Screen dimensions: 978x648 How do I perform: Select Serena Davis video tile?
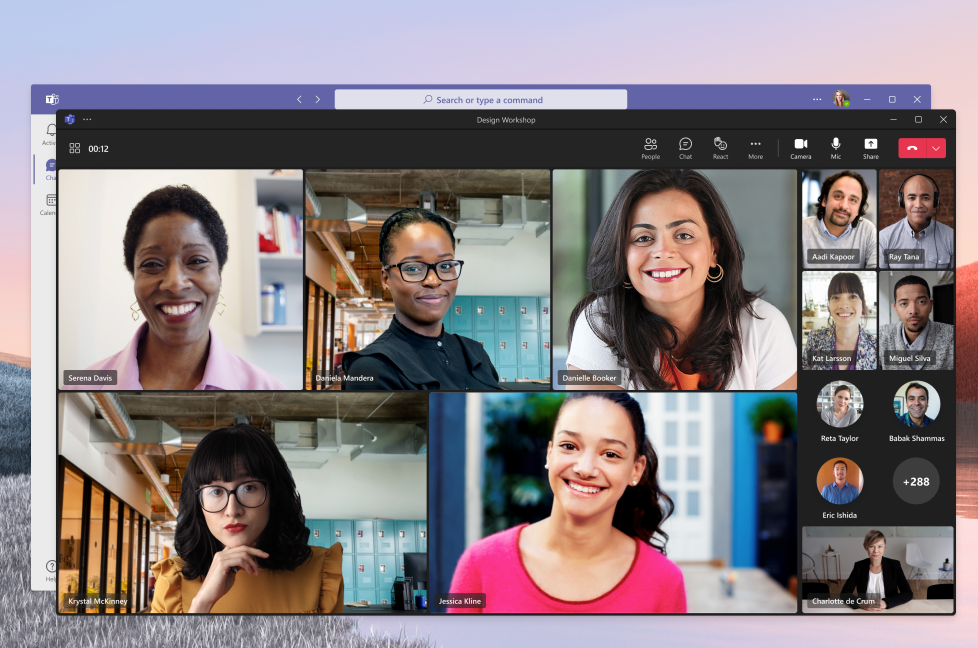click(180, 279)
